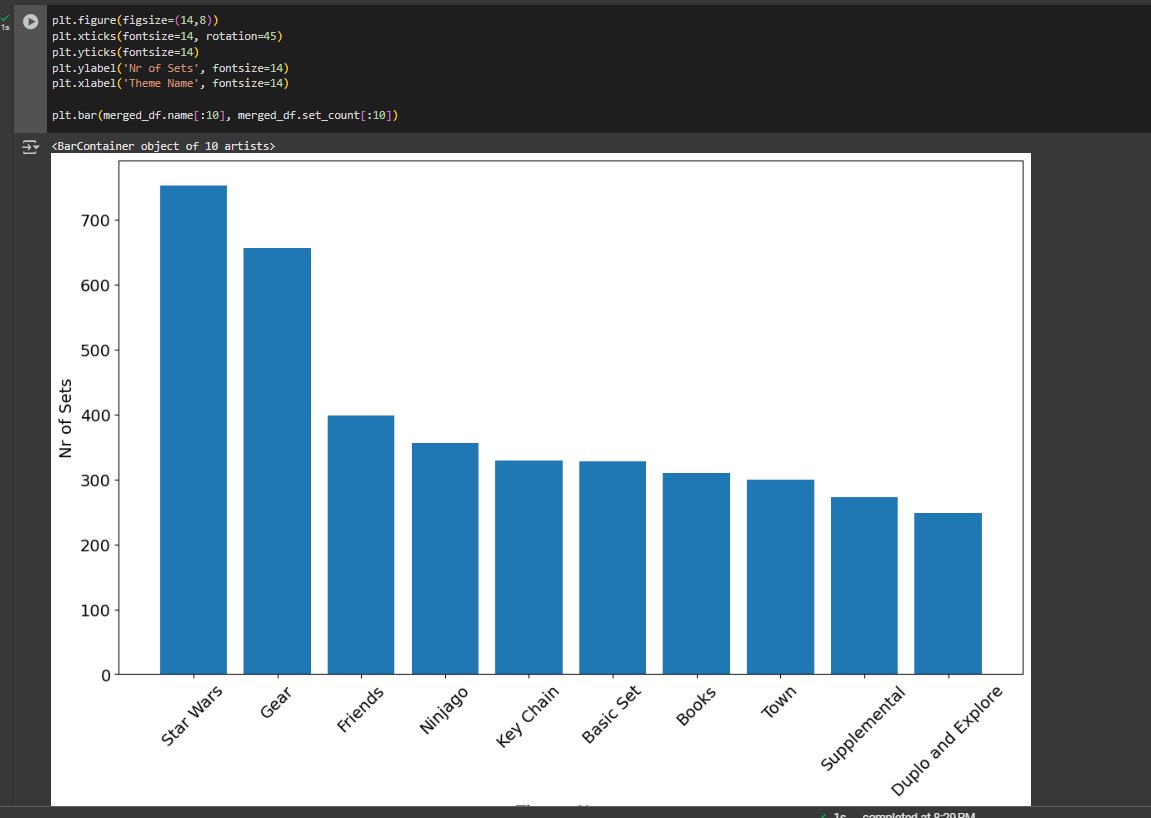Click the '500' y-axis tick label
Viewport: 1151px width, 818px height.
[95, 350]
